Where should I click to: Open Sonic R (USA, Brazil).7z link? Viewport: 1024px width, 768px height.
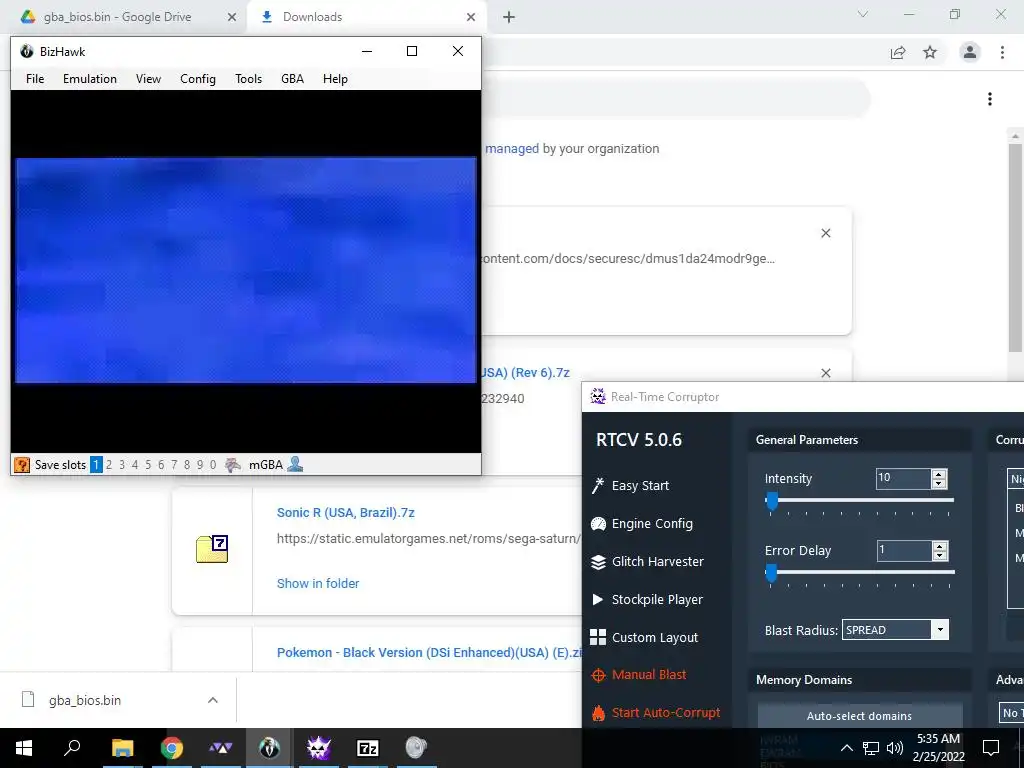tap(345, 513)
